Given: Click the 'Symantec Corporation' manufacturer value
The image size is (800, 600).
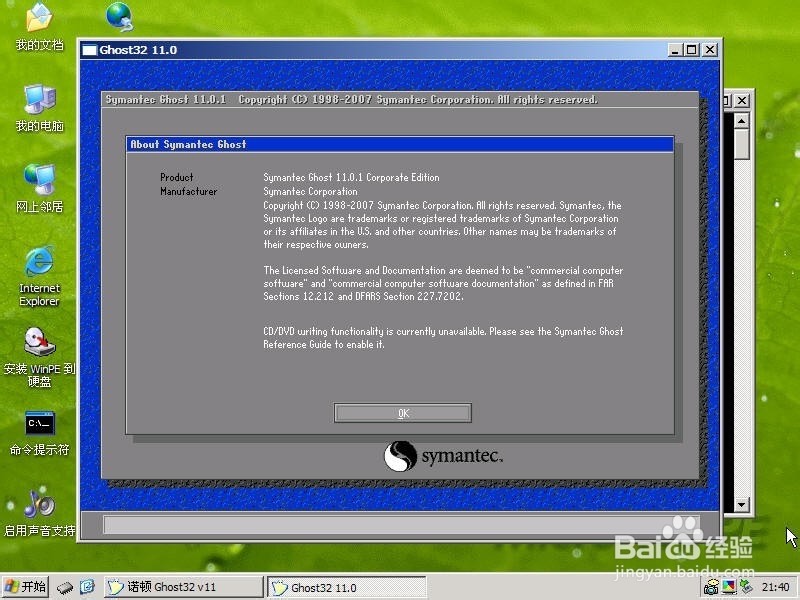Looking at the screenshot, I should [x=310, y=192].
